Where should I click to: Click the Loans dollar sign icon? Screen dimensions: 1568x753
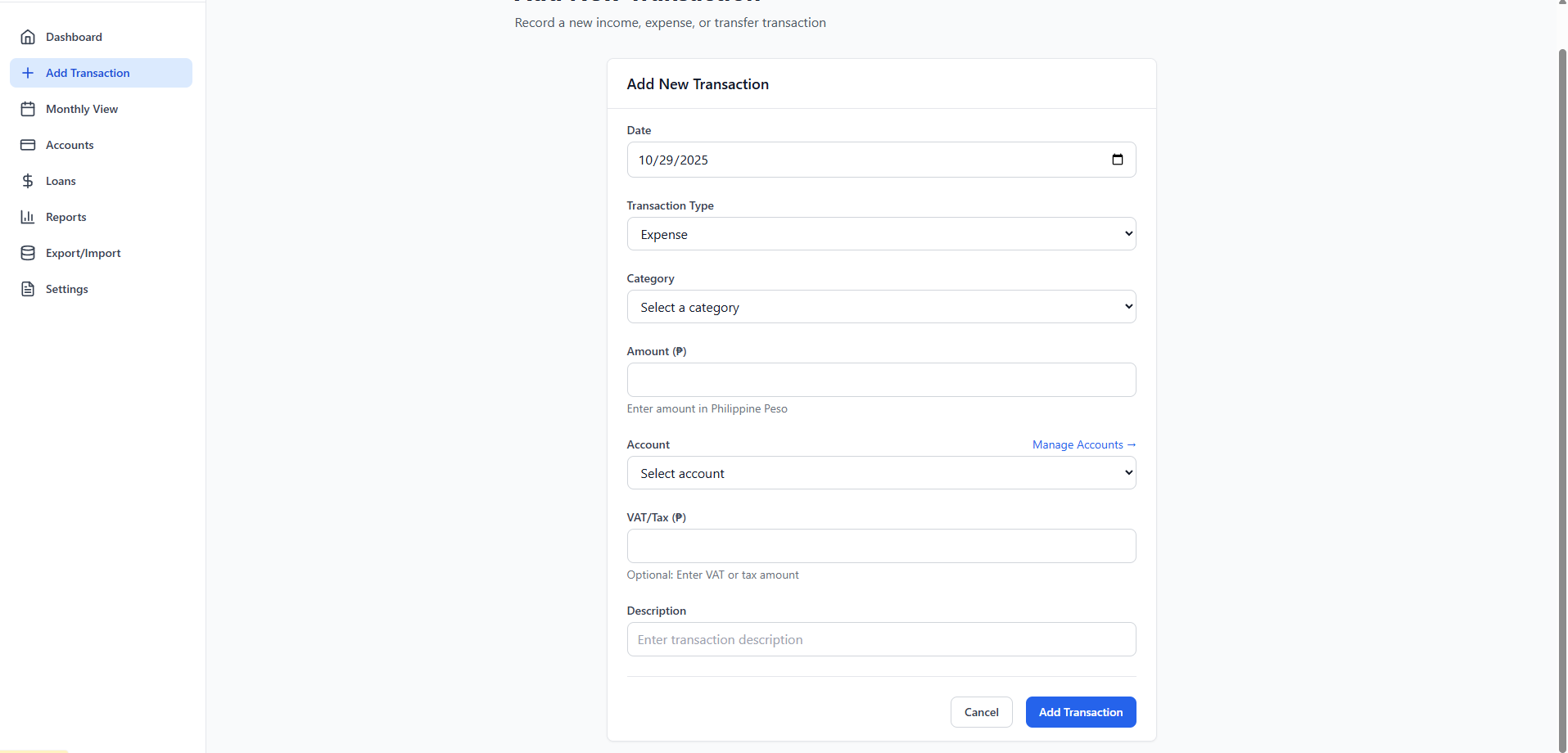point(28,181)
